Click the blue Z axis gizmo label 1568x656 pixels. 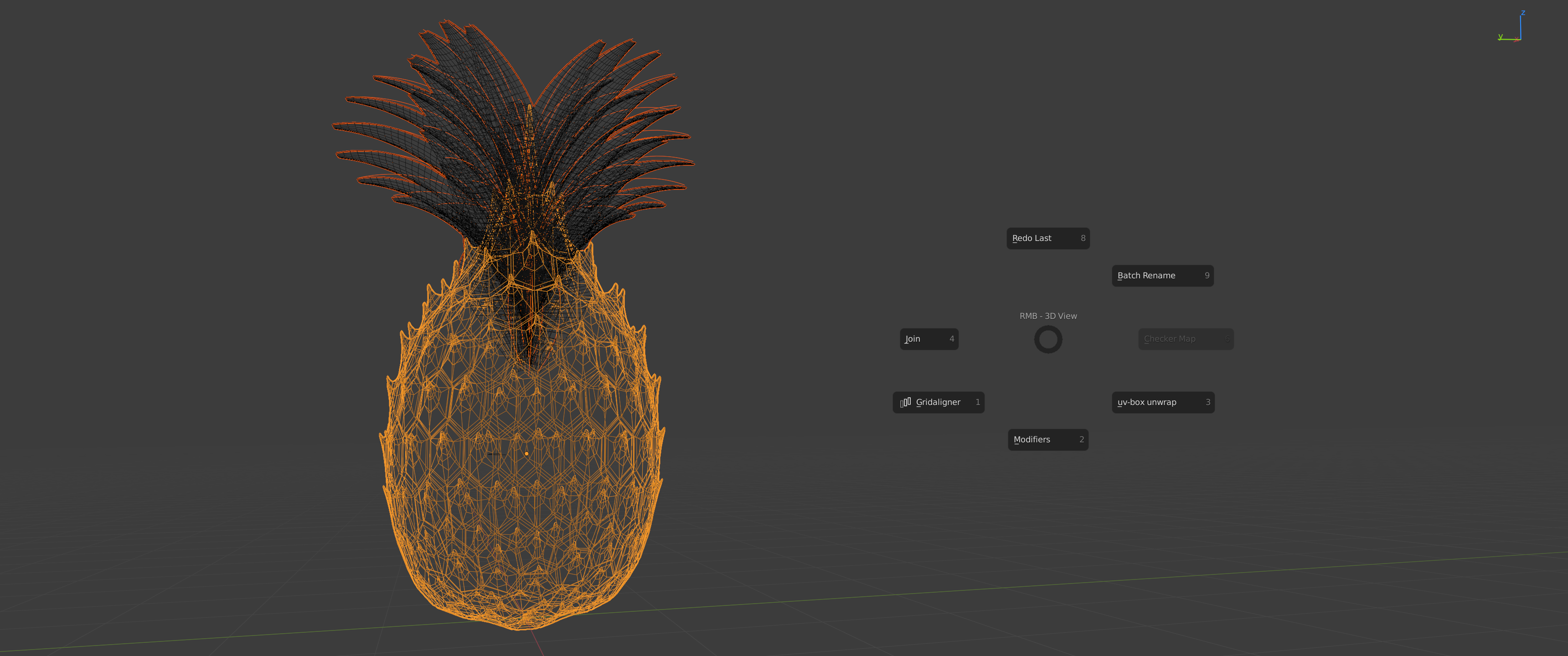tap(1523, 13)
